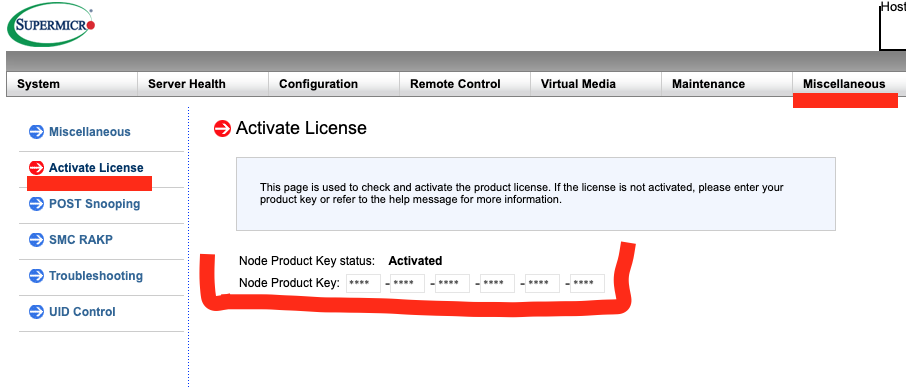Click the 'Node Product Key:' label

point(288,283)
